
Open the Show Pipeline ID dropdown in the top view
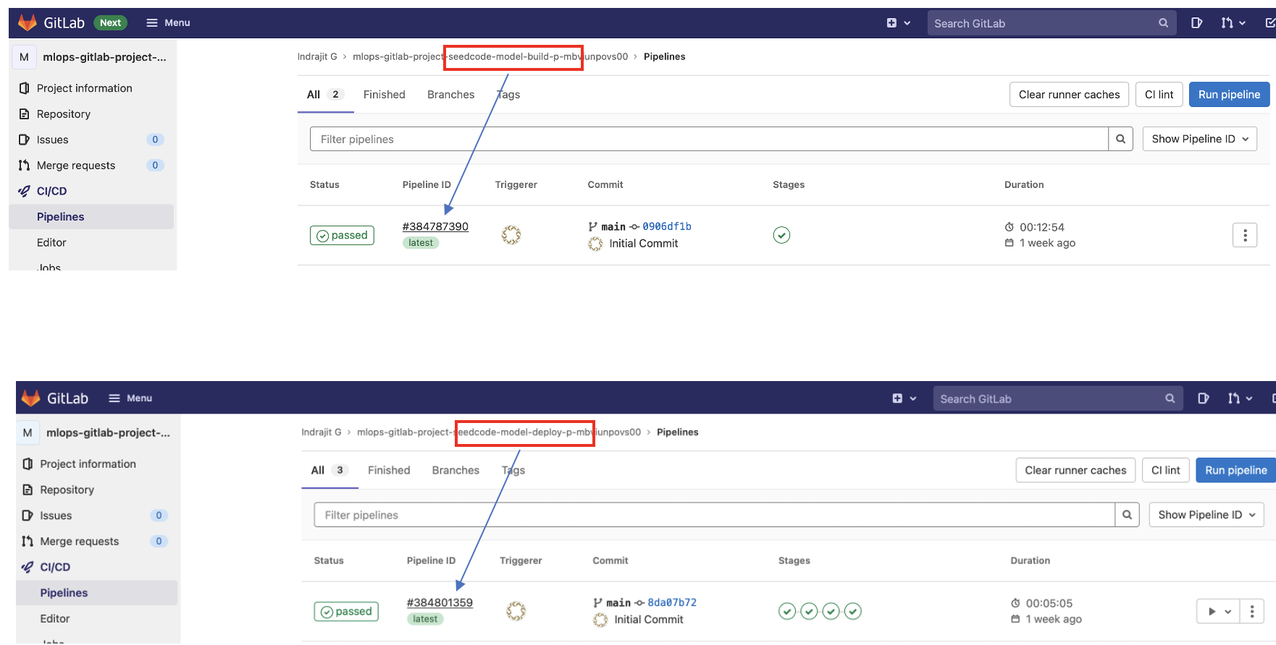(x=1200, y=139)
